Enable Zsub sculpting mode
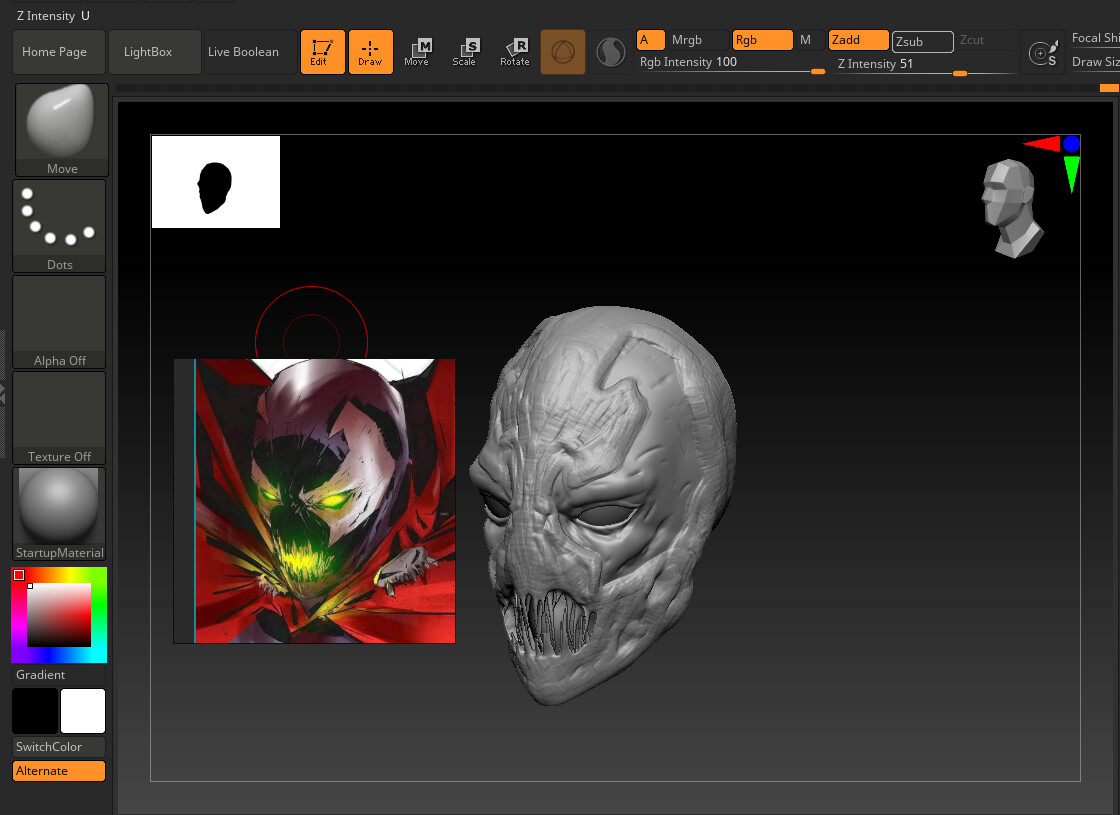1120x815 pixels. tap(922, 41)
